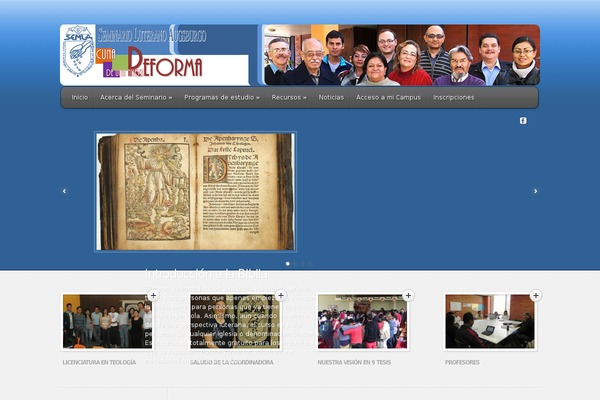Click plus icon on Saludo de la Coordinadora thumbnail
Viewport: 600px width, 400px height.
click(281, 296)
